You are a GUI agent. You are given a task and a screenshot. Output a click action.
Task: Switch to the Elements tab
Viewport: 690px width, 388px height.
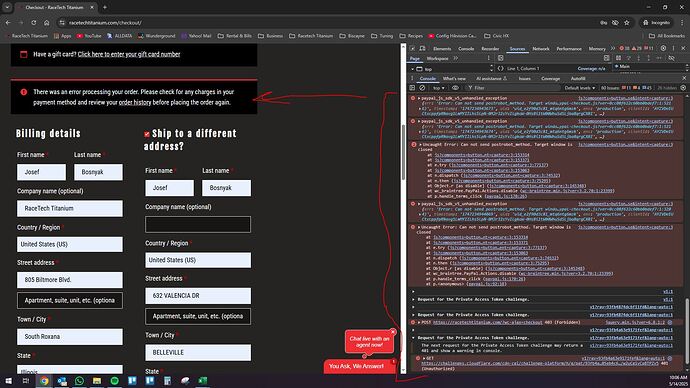pyautogui.click(x=442, y=49)
